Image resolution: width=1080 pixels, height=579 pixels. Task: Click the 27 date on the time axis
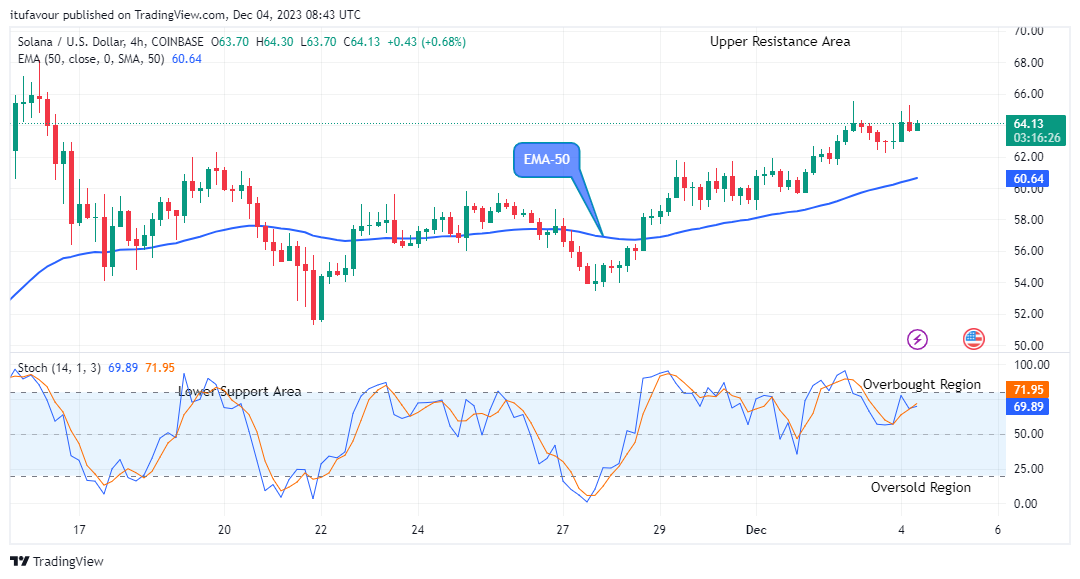tap(562, 529)
